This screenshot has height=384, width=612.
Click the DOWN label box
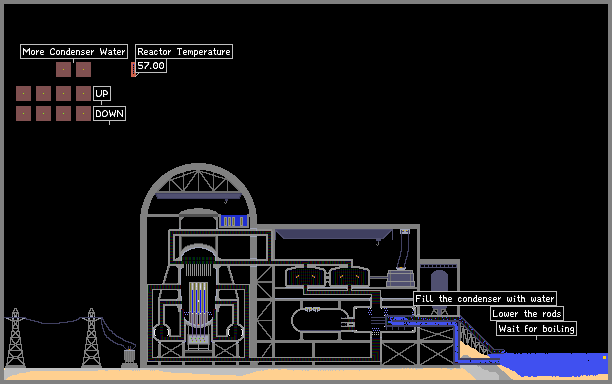coord(109,114)
